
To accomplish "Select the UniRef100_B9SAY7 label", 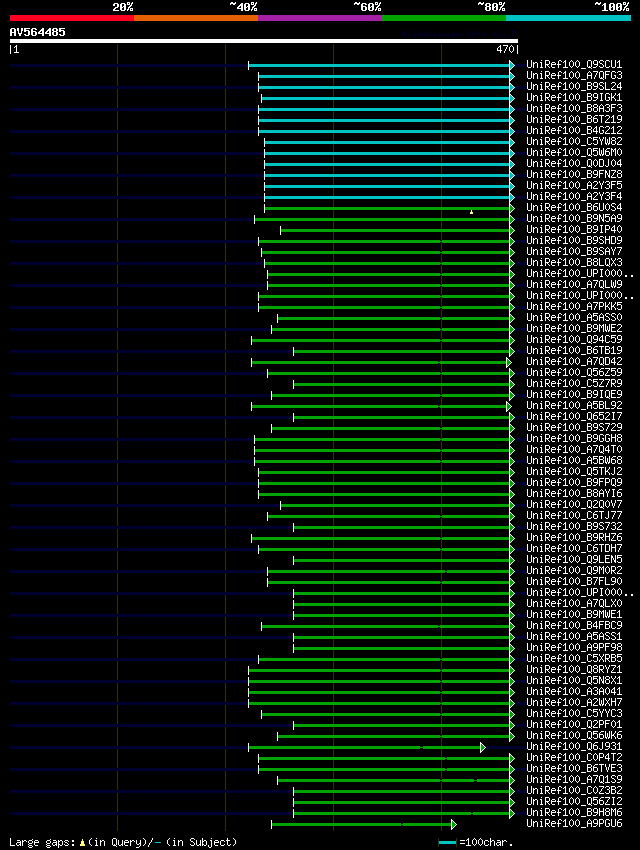I will (574, 252).
